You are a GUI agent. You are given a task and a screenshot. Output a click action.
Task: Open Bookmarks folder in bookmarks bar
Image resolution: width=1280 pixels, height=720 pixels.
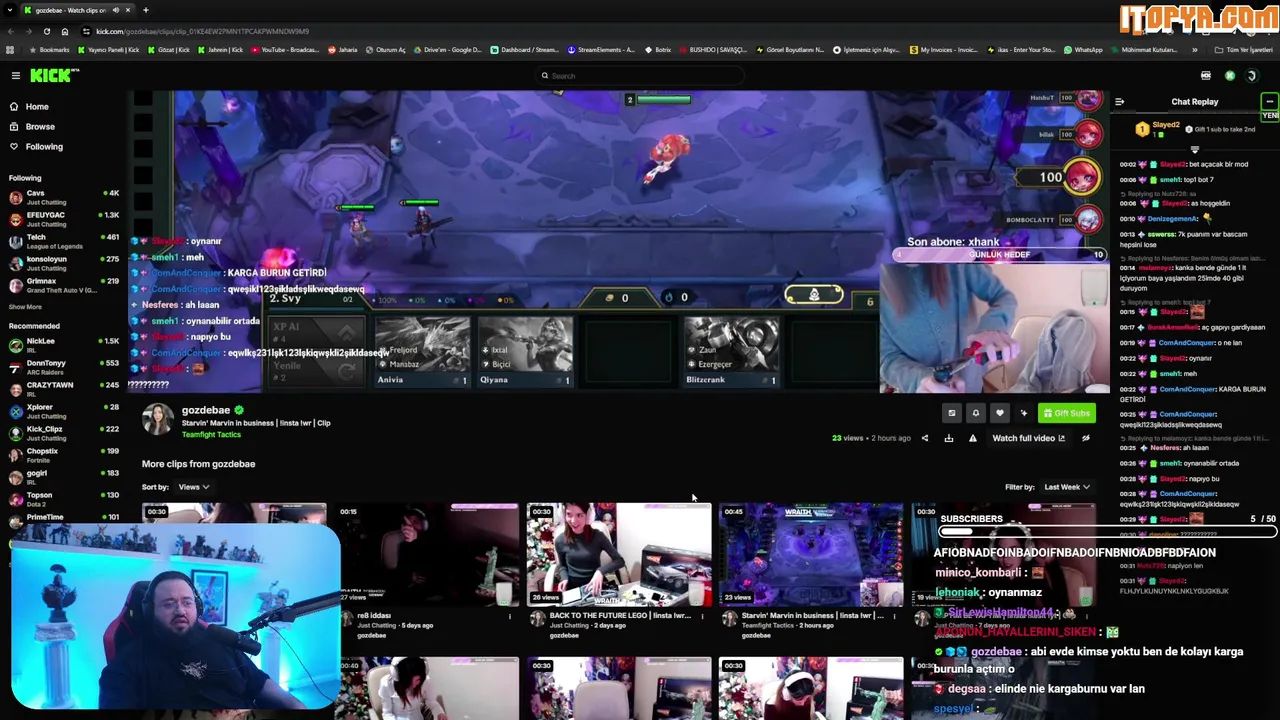pos(50,49)
